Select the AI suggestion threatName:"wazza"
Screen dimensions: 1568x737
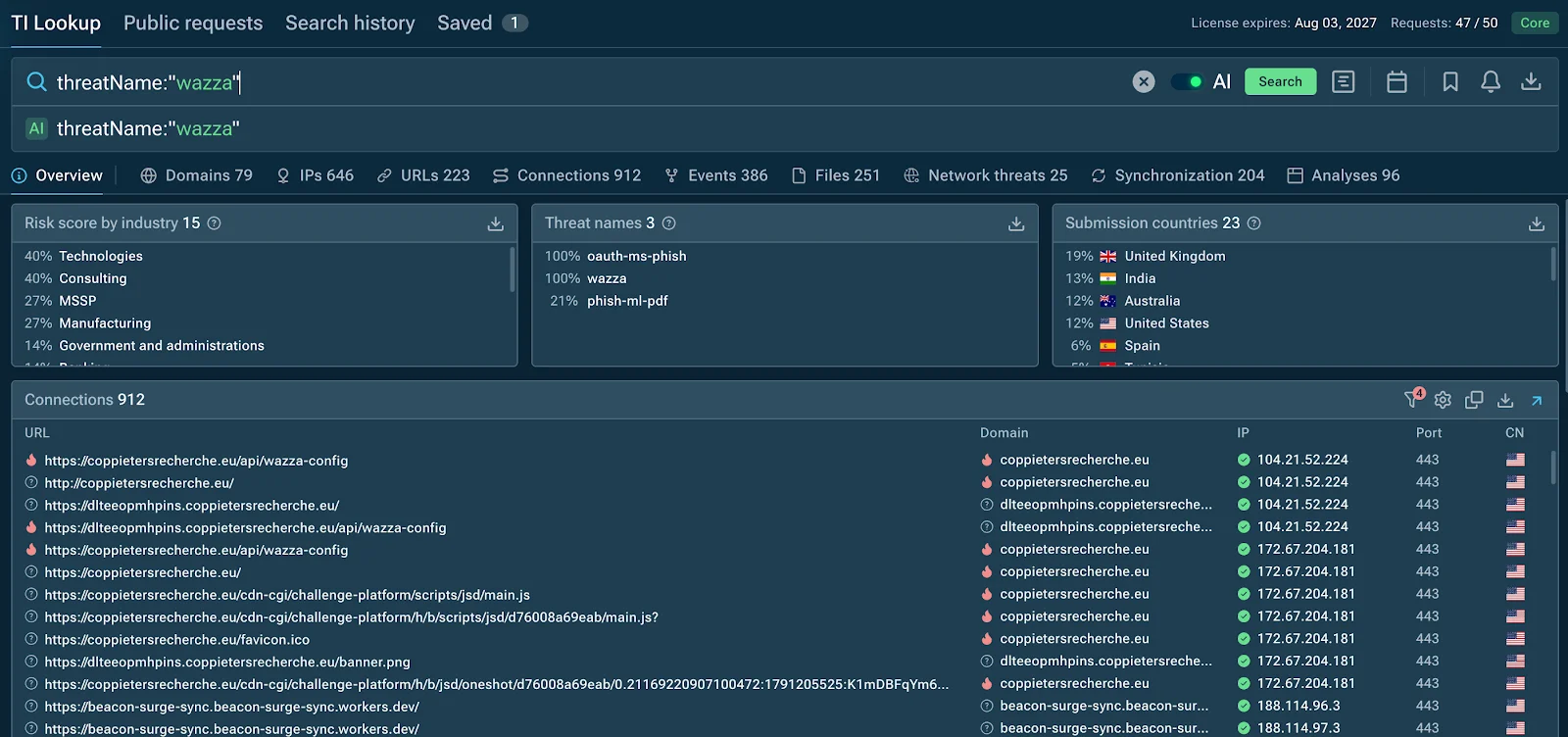784,128
